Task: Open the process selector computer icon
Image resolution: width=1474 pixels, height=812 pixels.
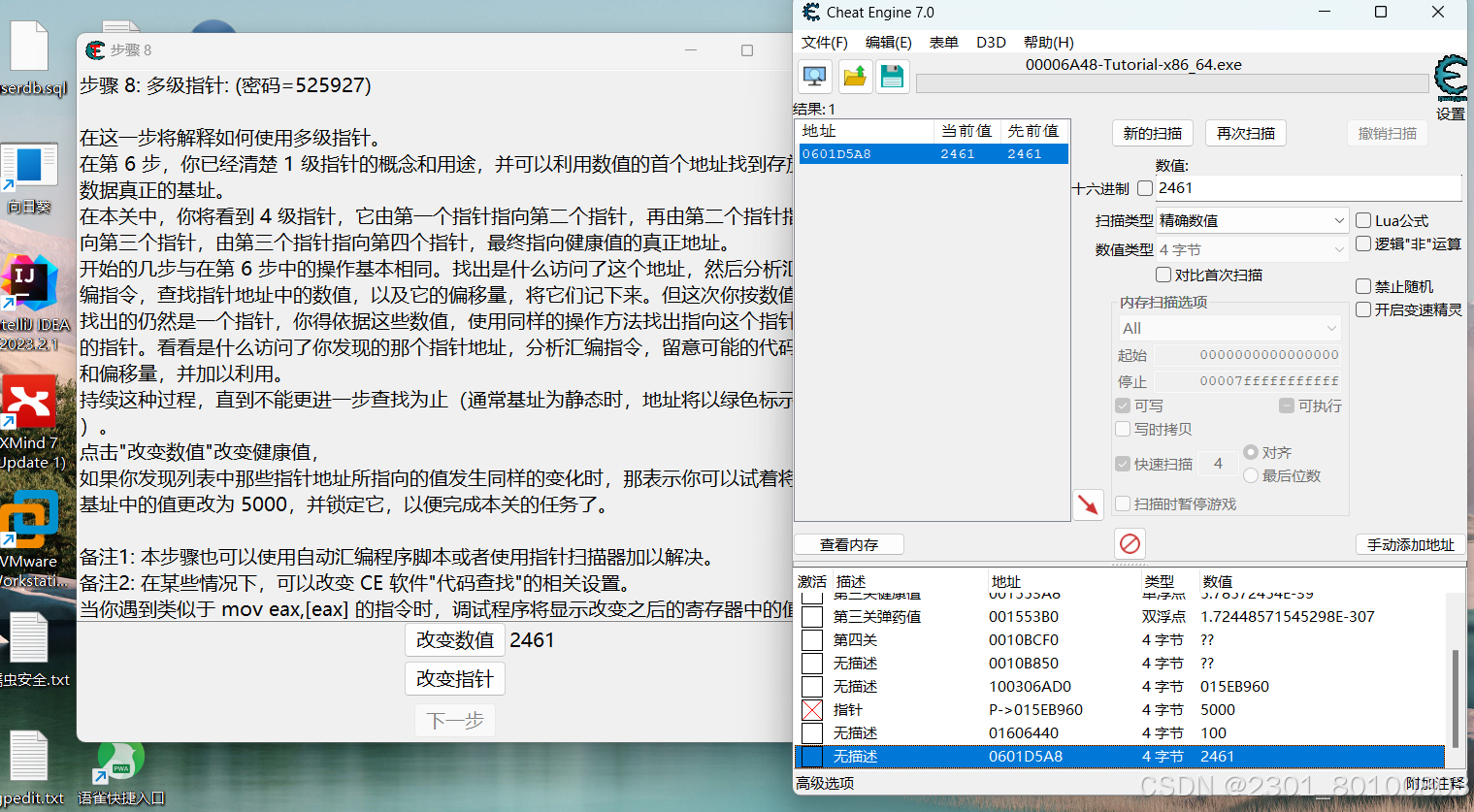Action: (x=814, y=76)
